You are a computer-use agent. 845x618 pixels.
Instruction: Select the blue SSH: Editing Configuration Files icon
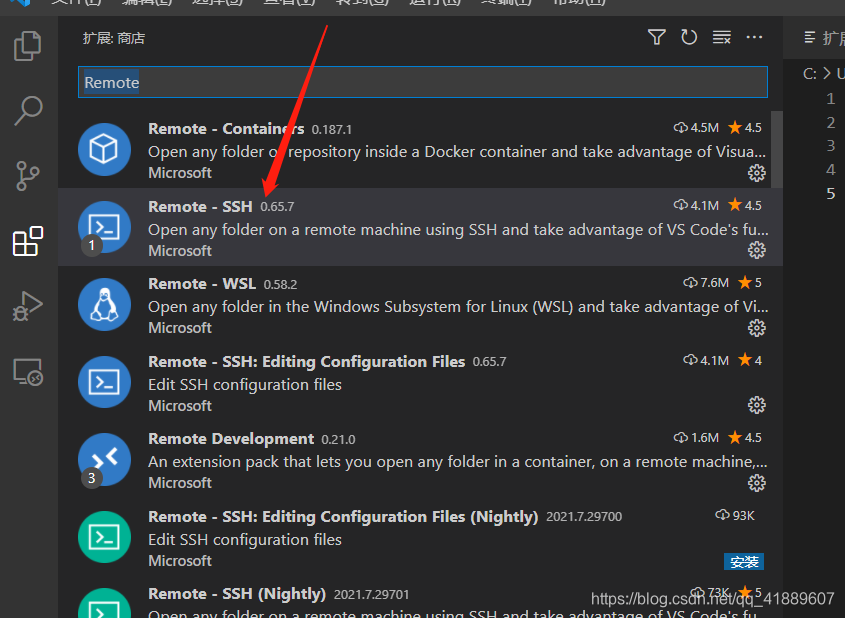[104, 382]
